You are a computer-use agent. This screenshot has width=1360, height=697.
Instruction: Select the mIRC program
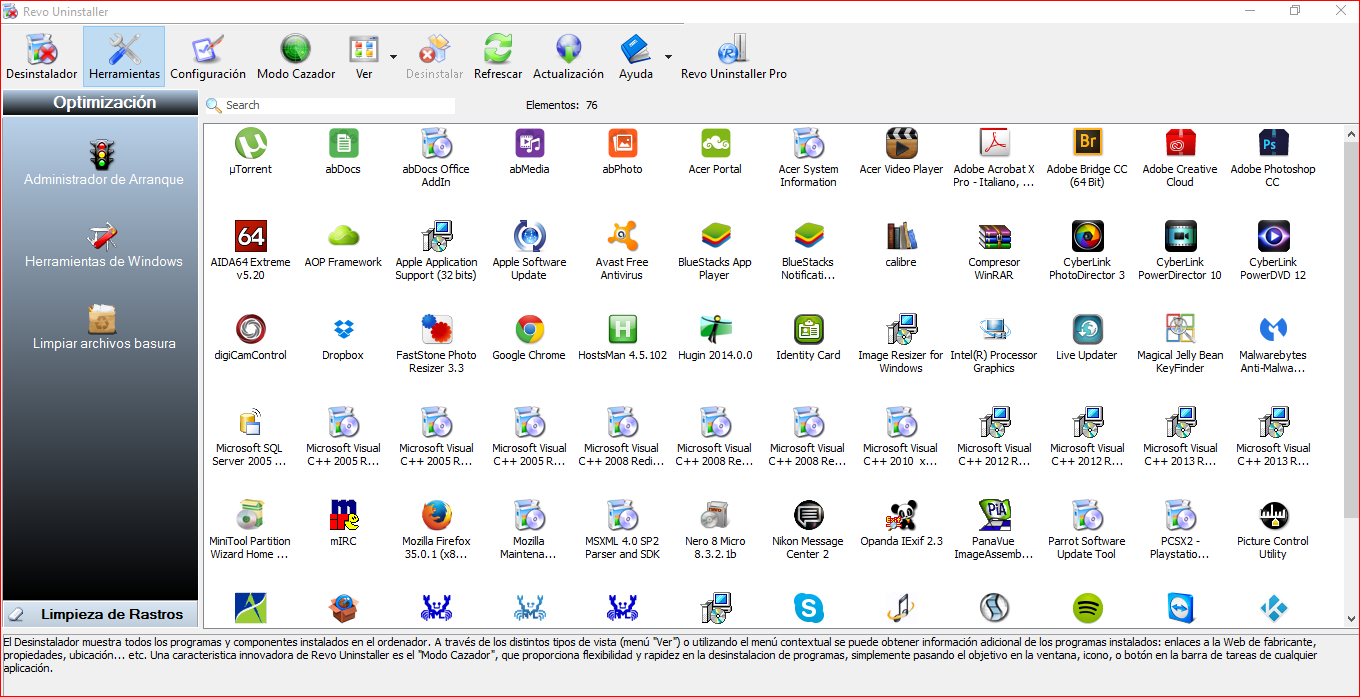tap(343, 524)
